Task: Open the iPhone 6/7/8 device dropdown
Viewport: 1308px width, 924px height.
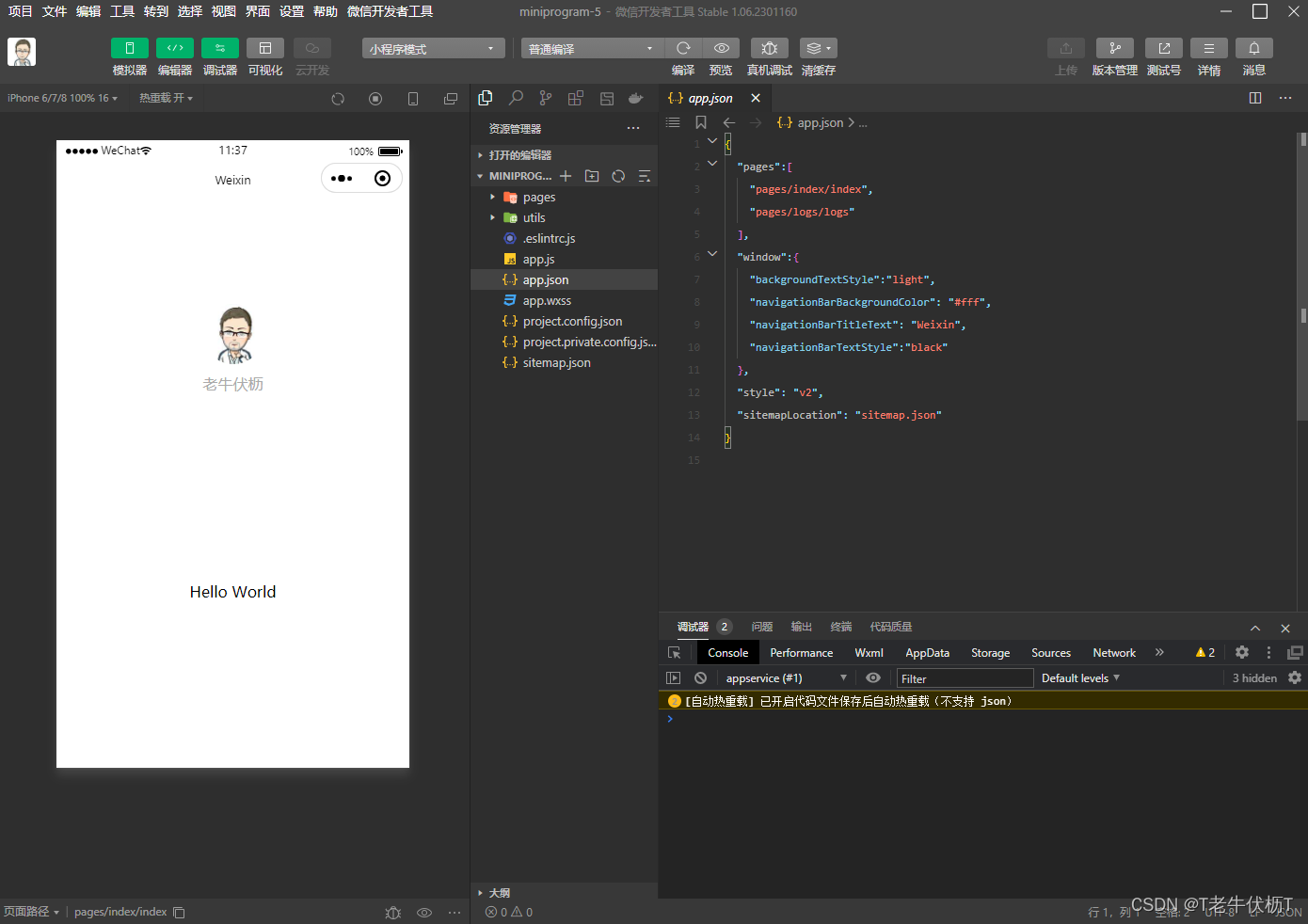Action: 62,98
